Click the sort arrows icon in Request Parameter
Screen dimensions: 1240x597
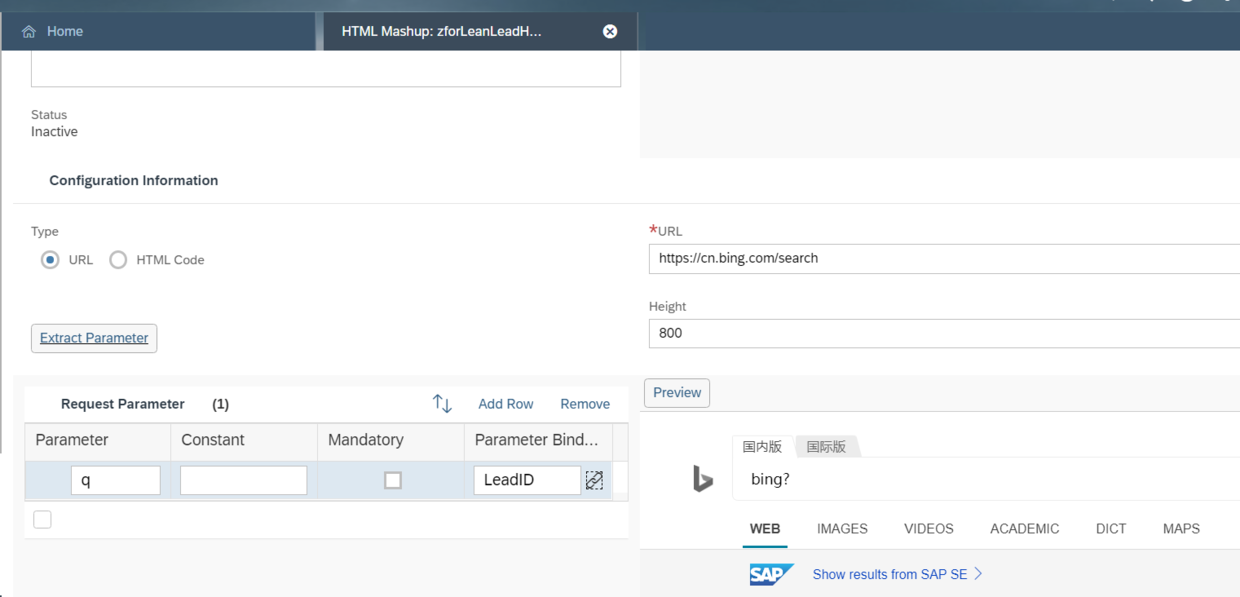(x=442, y=404)
